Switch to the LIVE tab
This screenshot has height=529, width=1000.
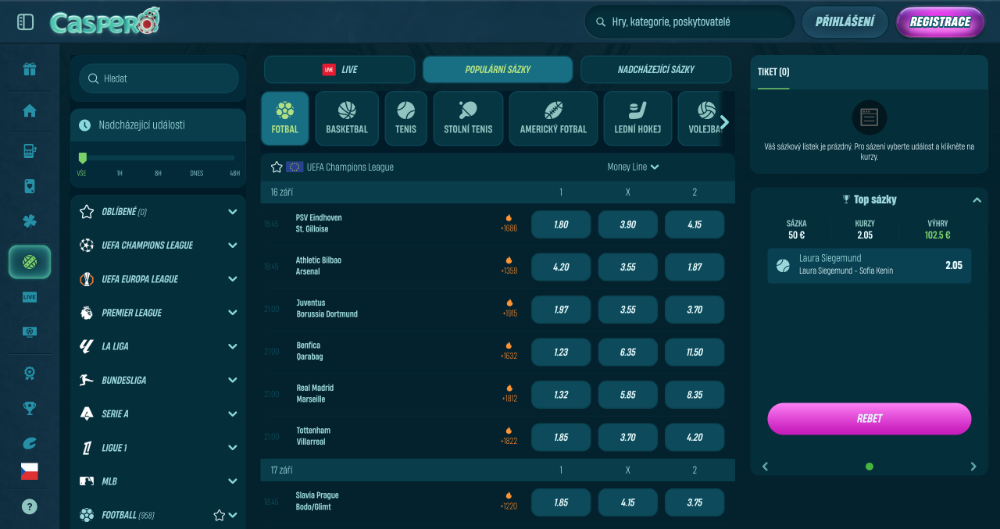click(x=339, y=69)
